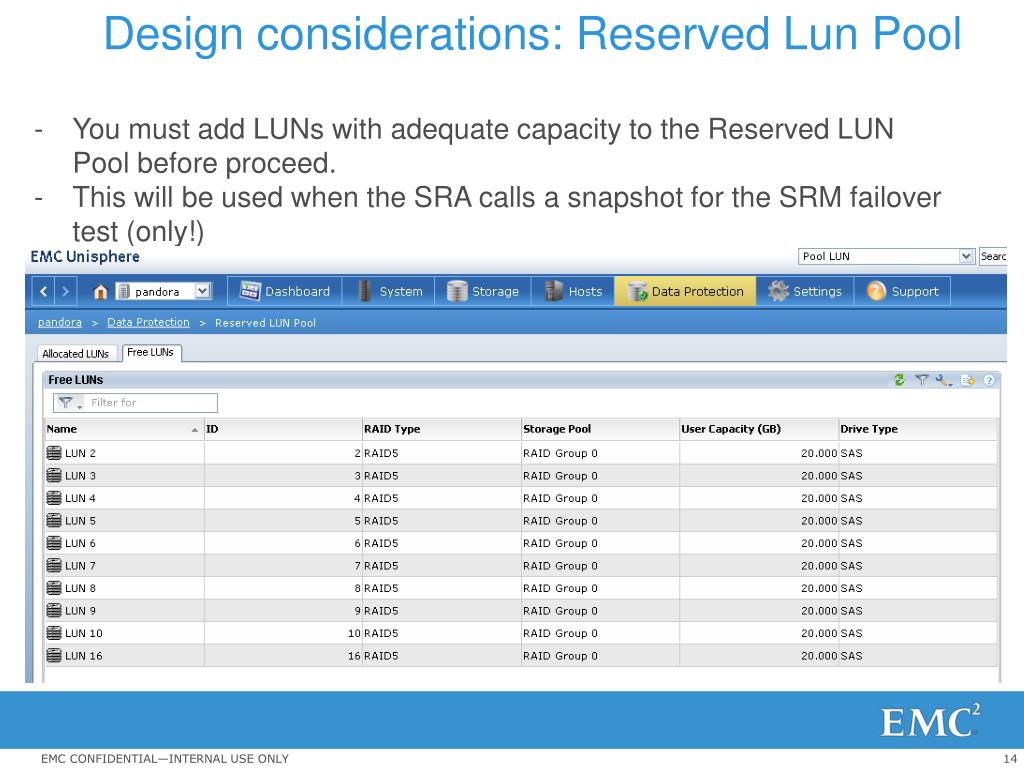Screen dimensions: 1024x768
Task: Click the export list icon
Action: tap(968, 380)
